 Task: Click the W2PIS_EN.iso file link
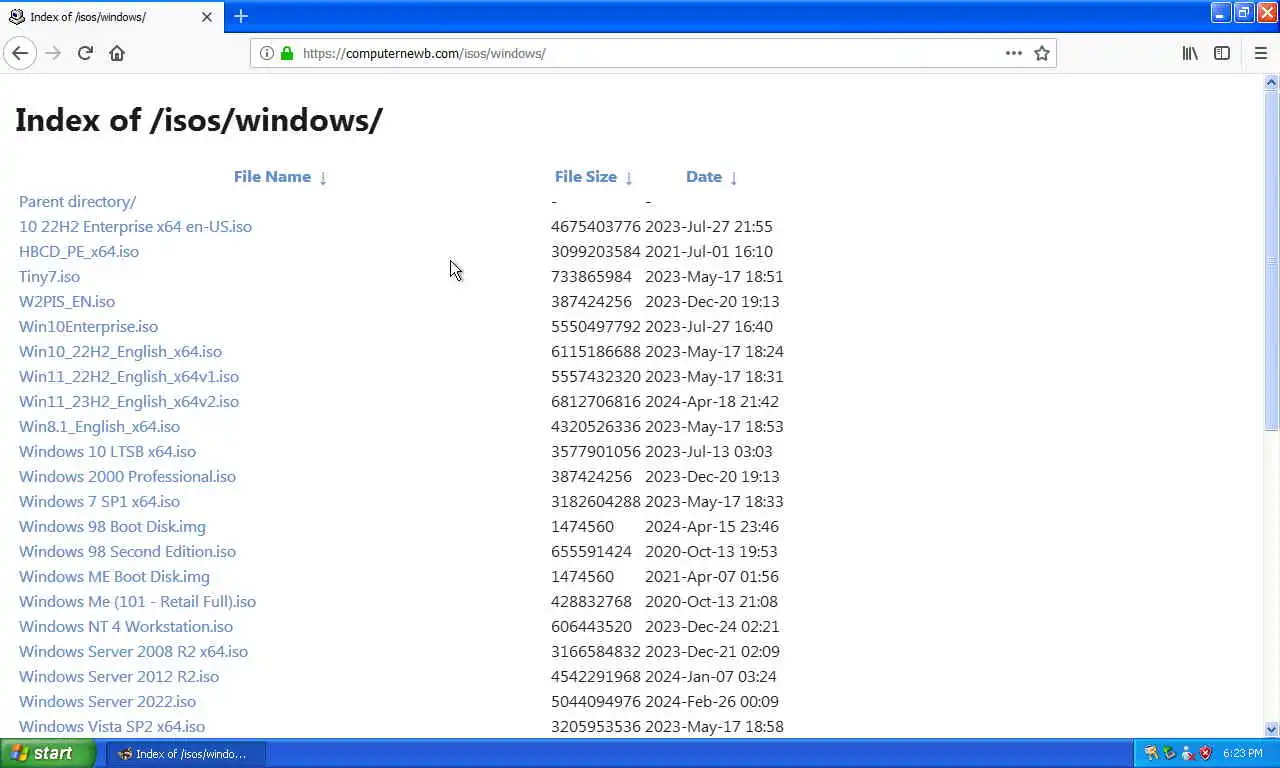click(67, 301)
